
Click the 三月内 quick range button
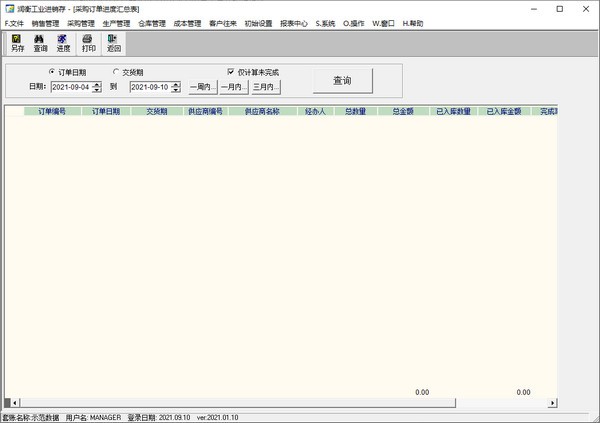click(265, 87)
